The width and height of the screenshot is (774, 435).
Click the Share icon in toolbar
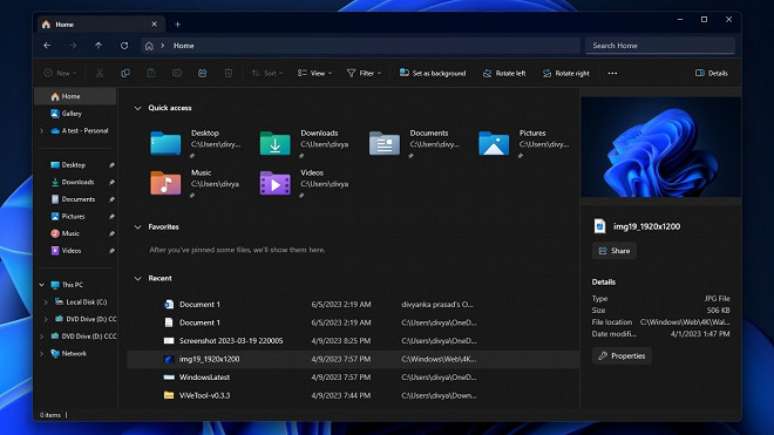click(202, 73)
